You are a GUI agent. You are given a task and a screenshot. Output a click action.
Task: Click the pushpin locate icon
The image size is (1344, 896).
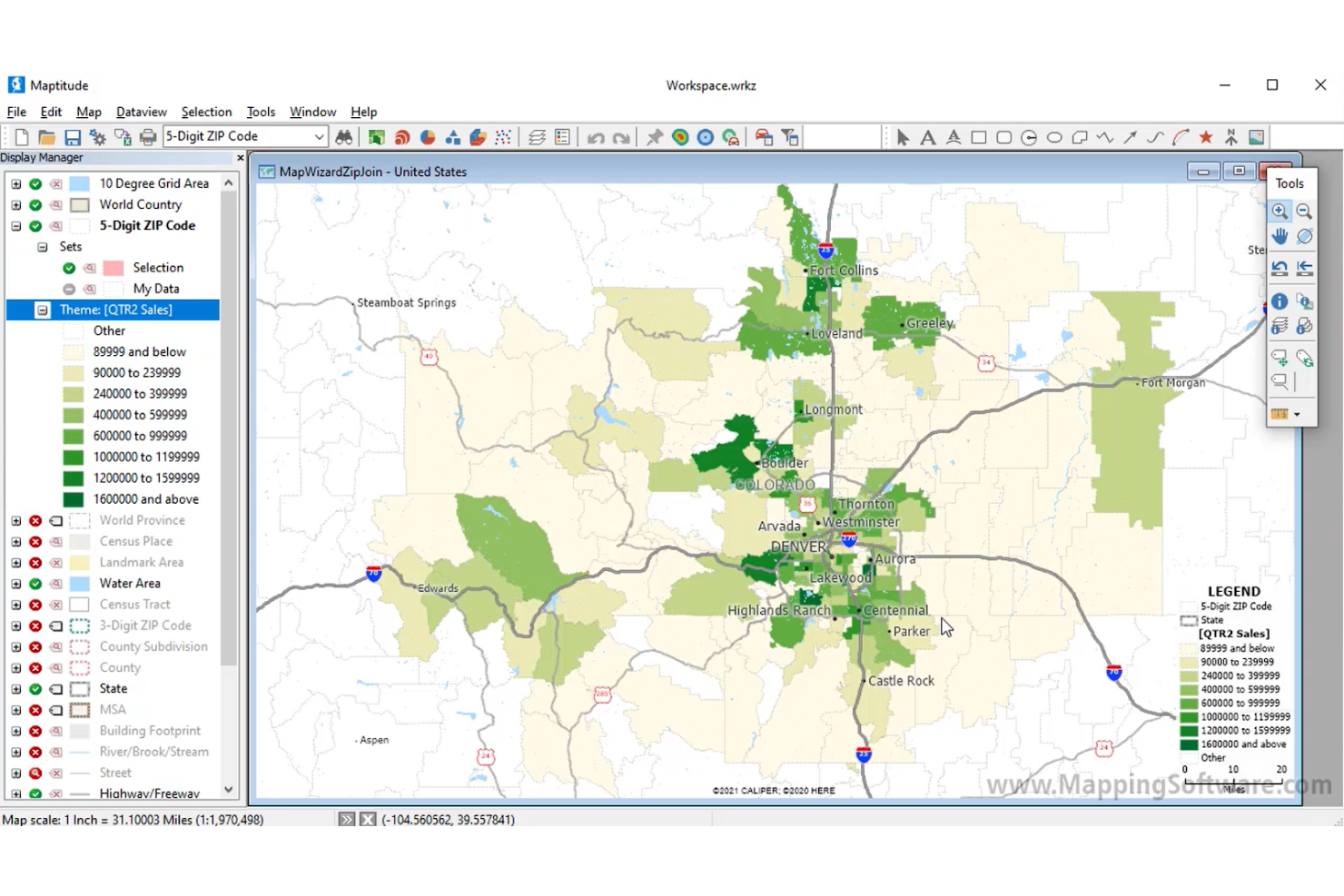click(x=654, y=137)
